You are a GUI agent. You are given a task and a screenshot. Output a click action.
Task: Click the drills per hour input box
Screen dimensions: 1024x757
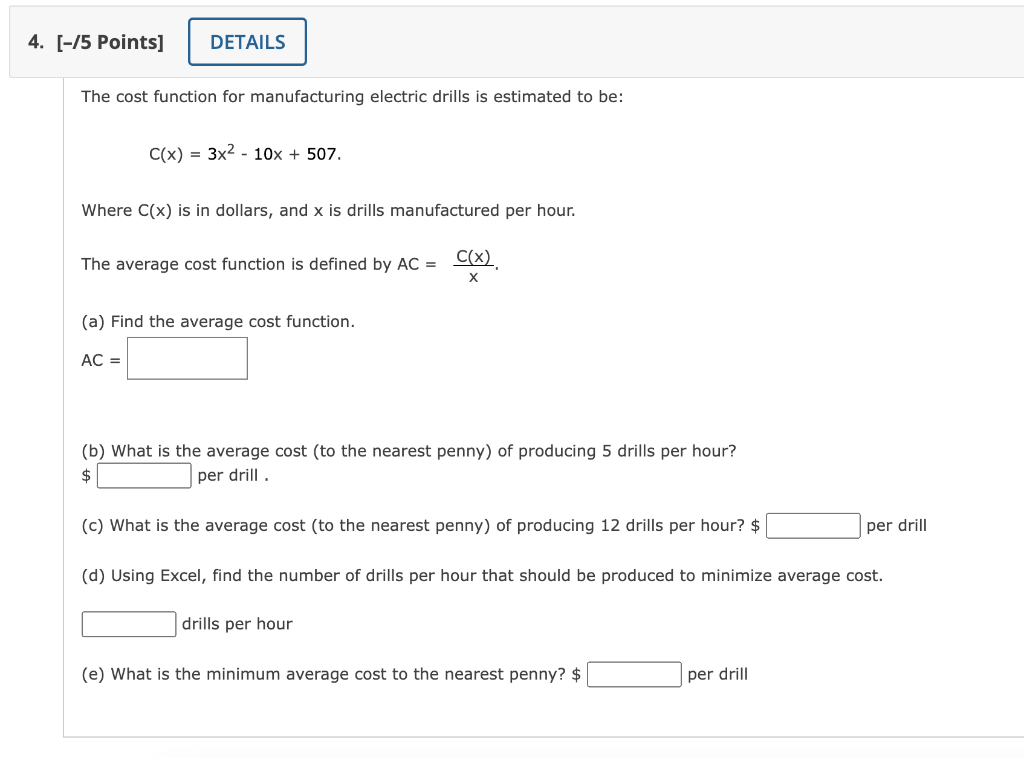click(128, 623)
